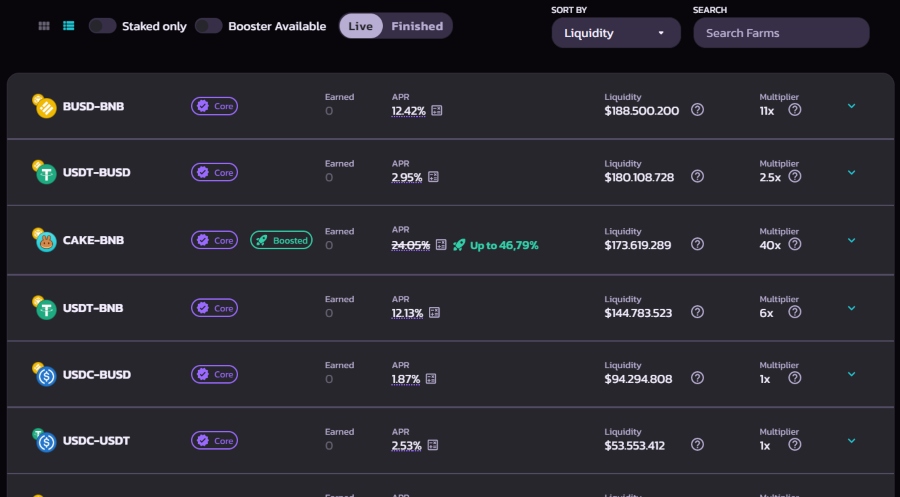
Task: Select the list view layout icon
Action: click(x=69, y=26)
